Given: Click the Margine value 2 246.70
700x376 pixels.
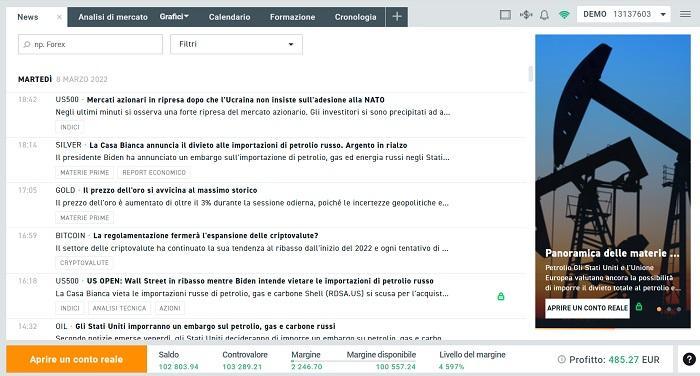Looking at the screenshot, I should tap(307, 367).
